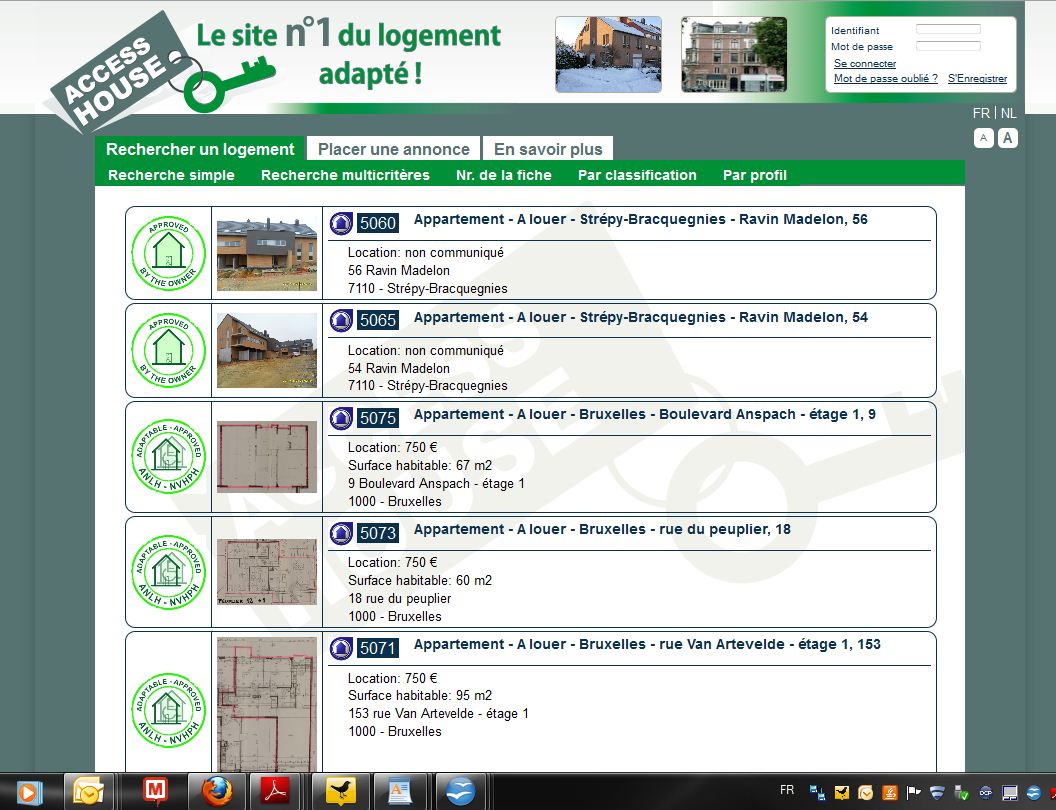Click the address text "56 Ravin Madelon"
This screenshot has height=810, width=1056.
tap(399, 270)
